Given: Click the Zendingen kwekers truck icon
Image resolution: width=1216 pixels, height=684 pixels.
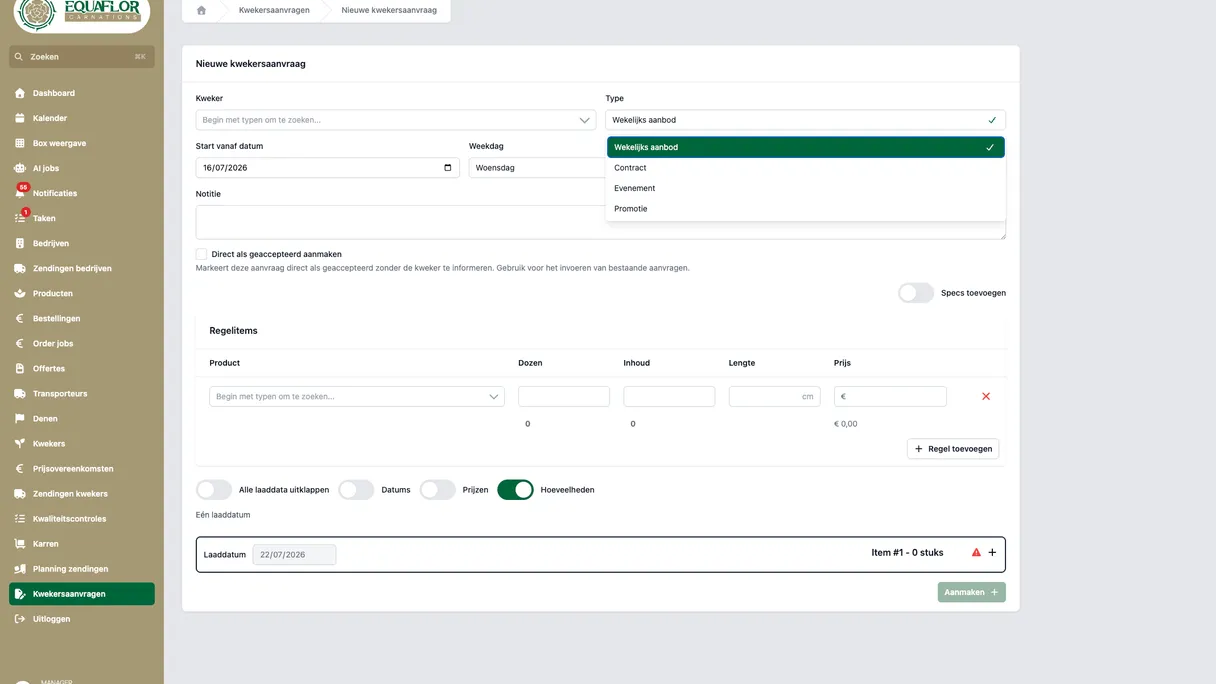Looking at the screenshot, I should click(x=19, y=493).
